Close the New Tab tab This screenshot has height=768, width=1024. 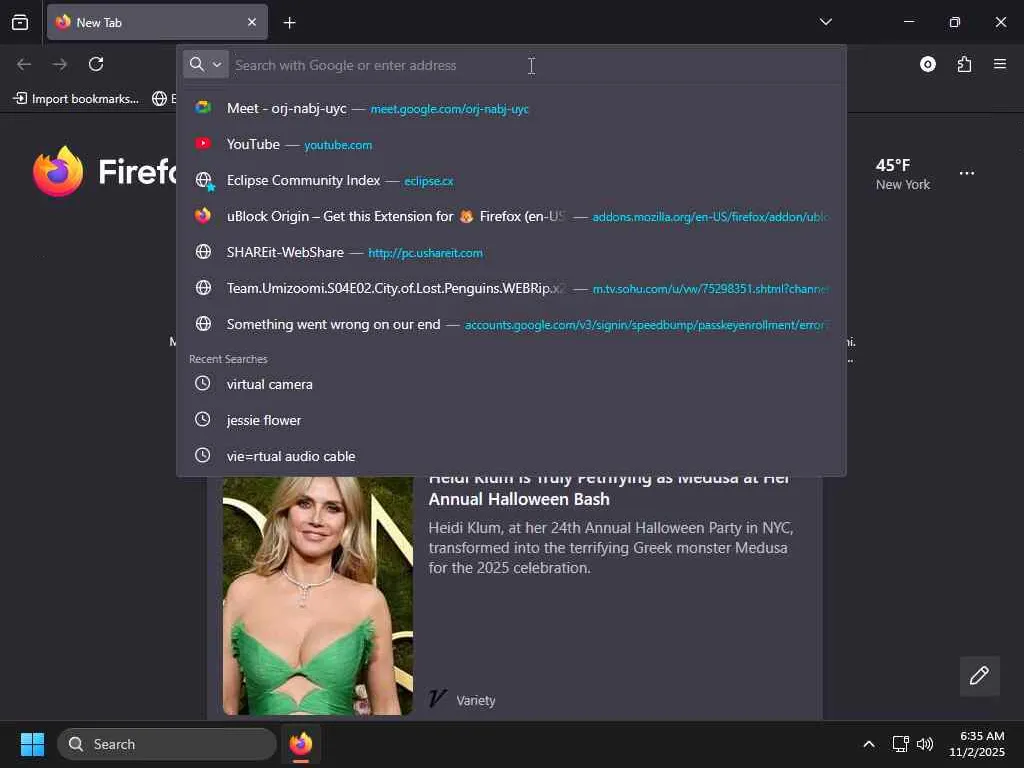[x=252, y=22]
